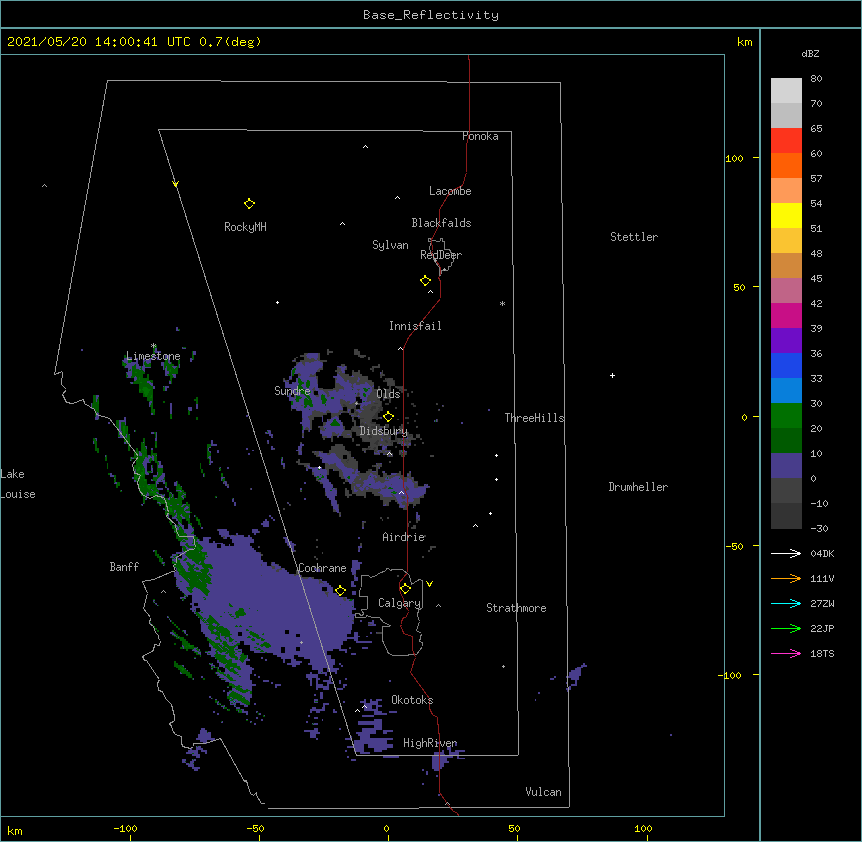Click the RedDeer city label
The width and height of the screenshot is (862, 842).
coord(441,255)
